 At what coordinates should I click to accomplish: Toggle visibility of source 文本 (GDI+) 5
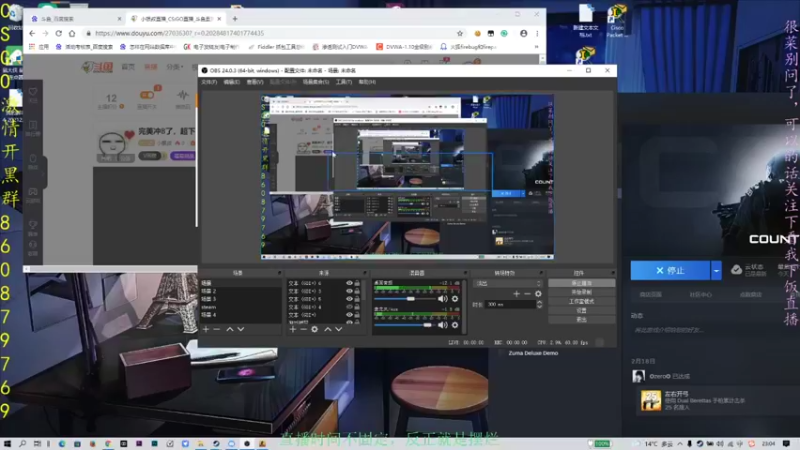tap(349, 299)
